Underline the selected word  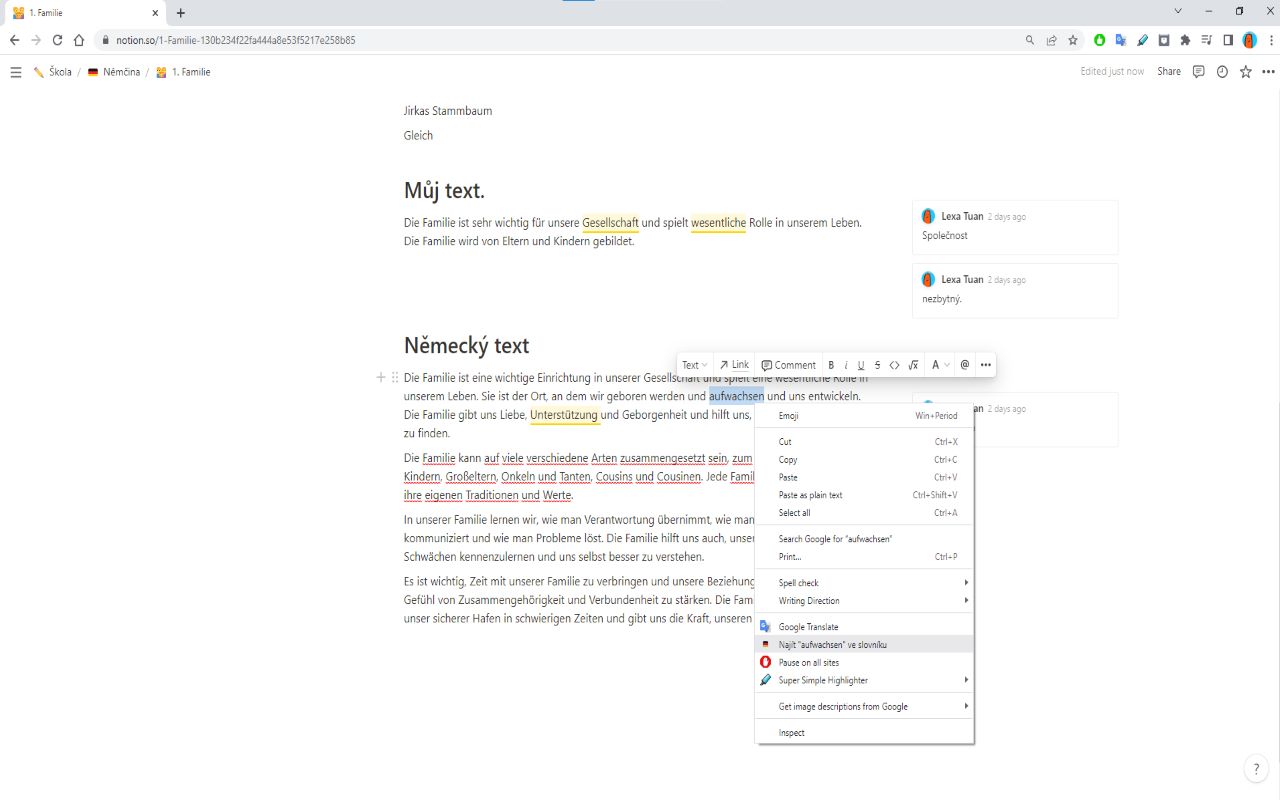coord(861,365)
